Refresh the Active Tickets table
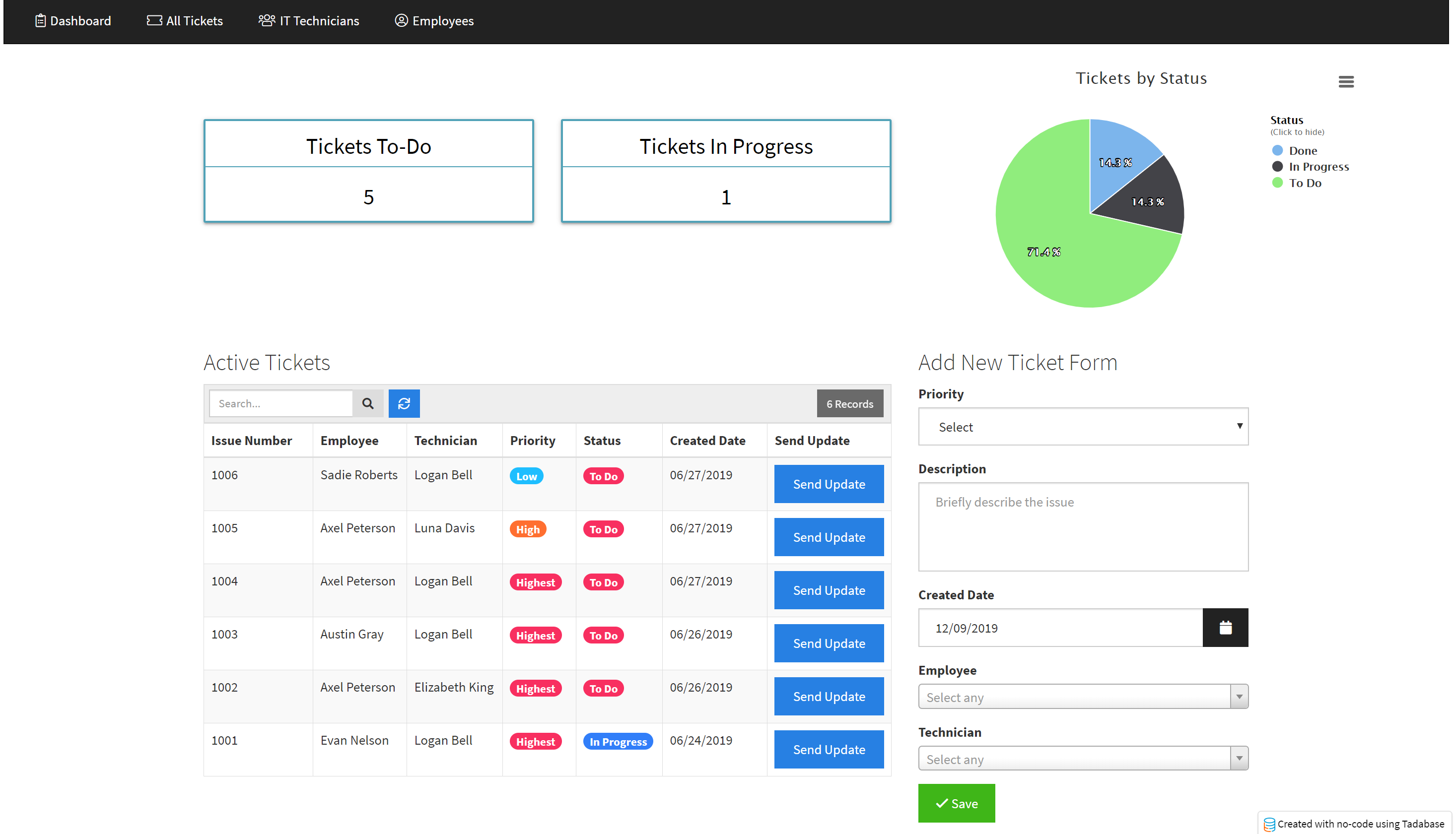The width and height of the screenshot is (1456, 834). pyautogui.click(x=404, y=403)
